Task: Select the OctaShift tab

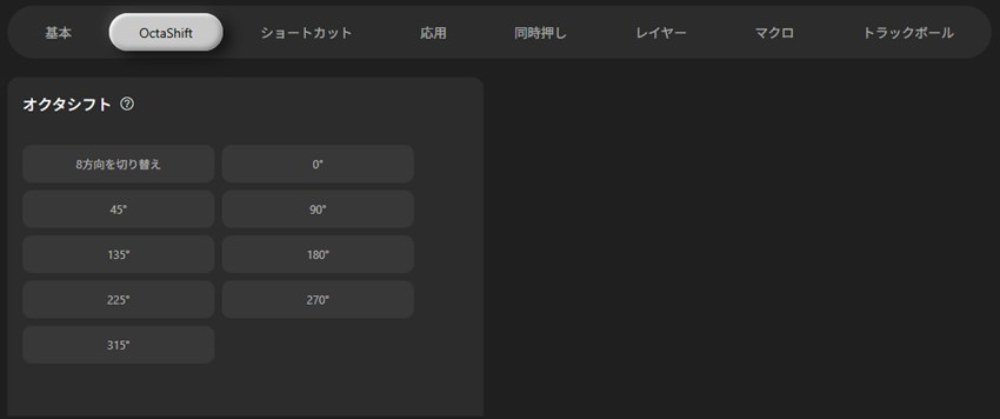Action: 166,33
